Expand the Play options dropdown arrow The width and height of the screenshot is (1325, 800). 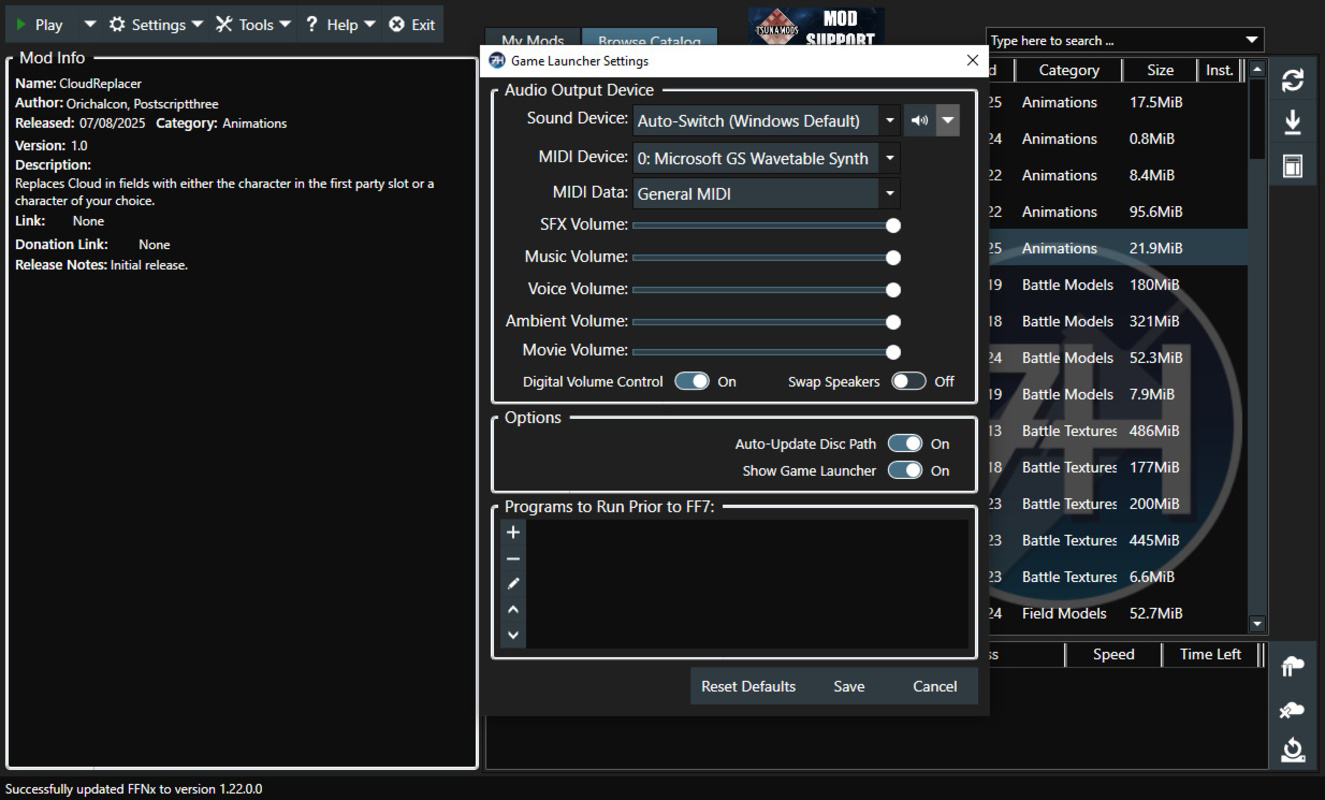[89, 24]
